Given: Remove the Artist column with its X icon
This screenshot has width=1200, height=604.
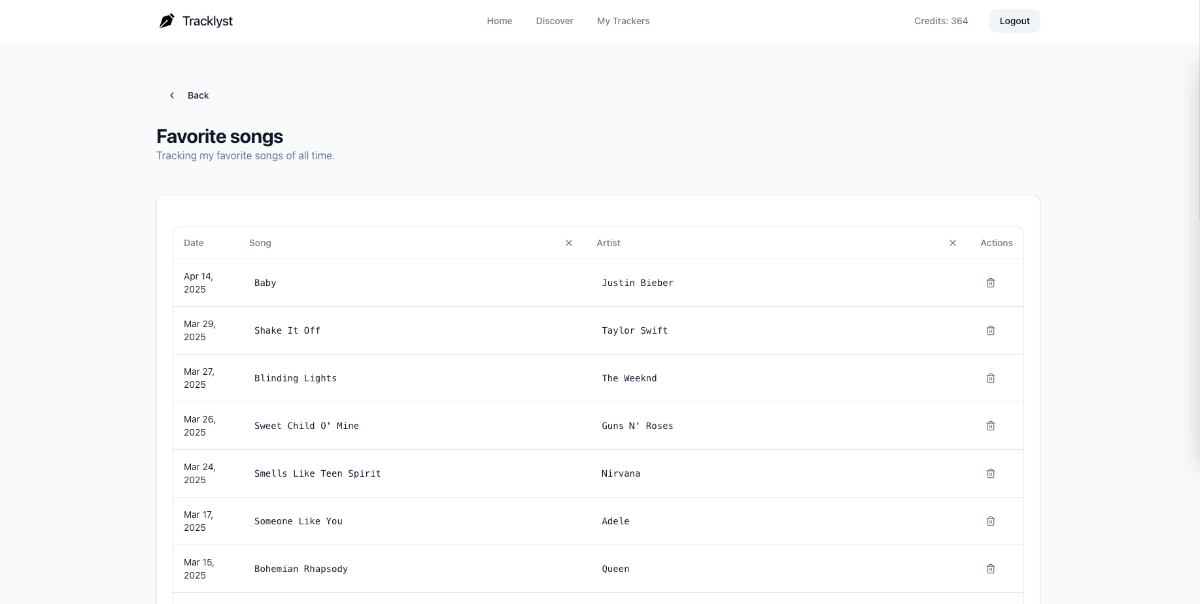Looking at the screenshot, I should (953, 243).
